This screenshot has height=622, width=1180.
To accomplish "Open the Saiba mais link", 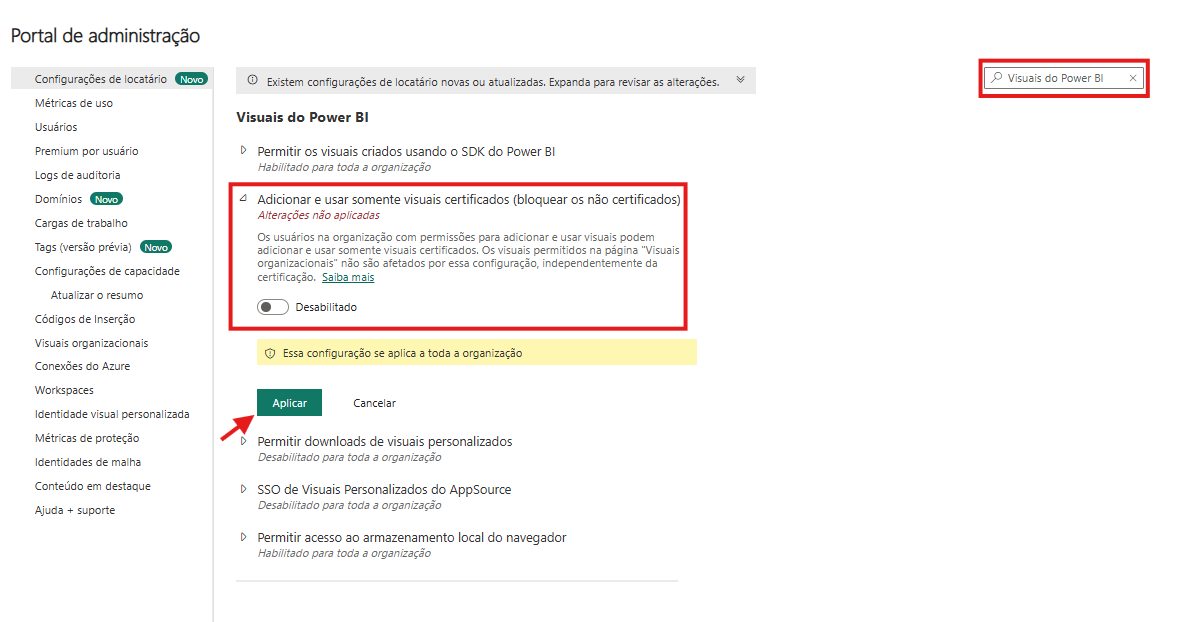I will pyautogui.click(x=348, y=277).
